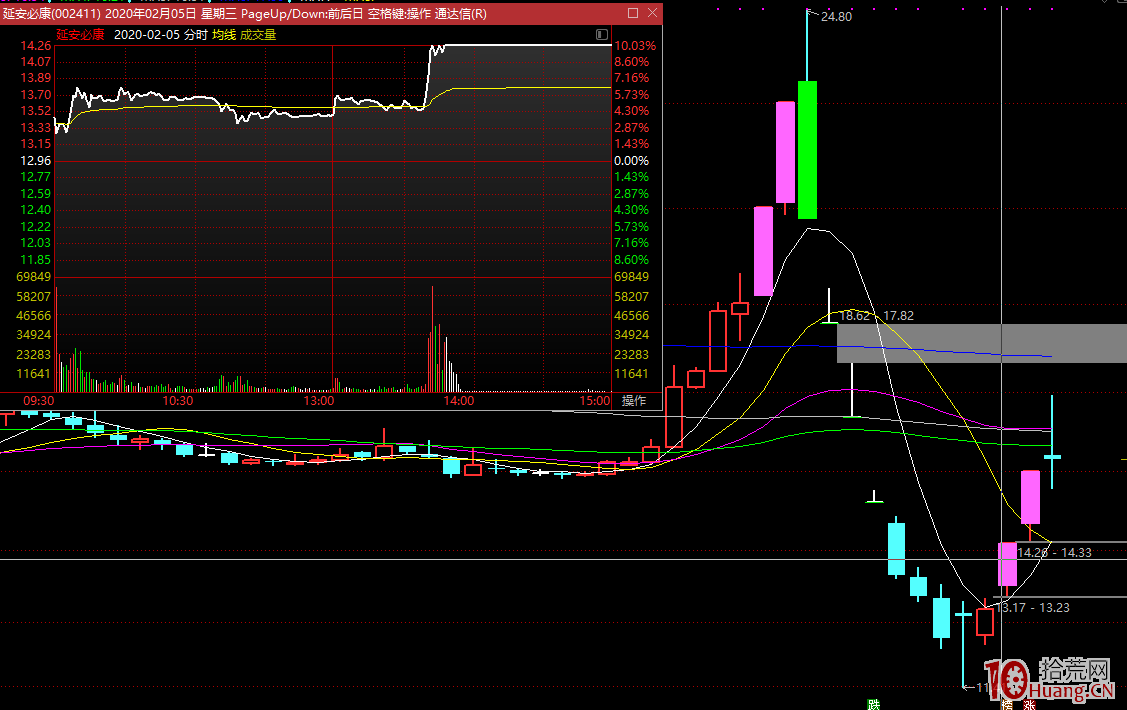The image size is (1127, 710).
Task: Click the 14.26 - 14.33 price range label
Action: pyautogui.click(x=1054, y=552)
